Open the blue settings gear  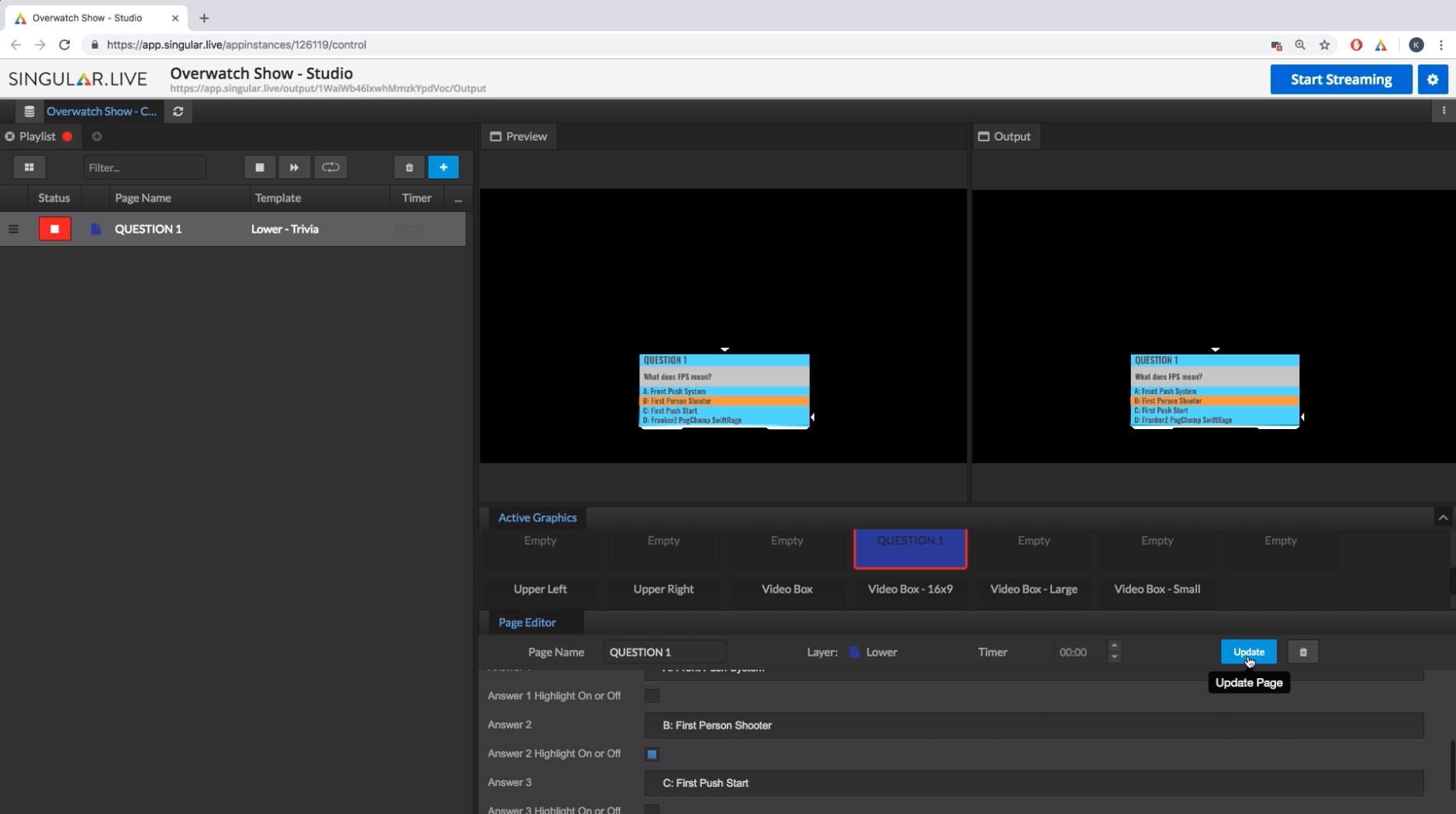[1432, 79]
